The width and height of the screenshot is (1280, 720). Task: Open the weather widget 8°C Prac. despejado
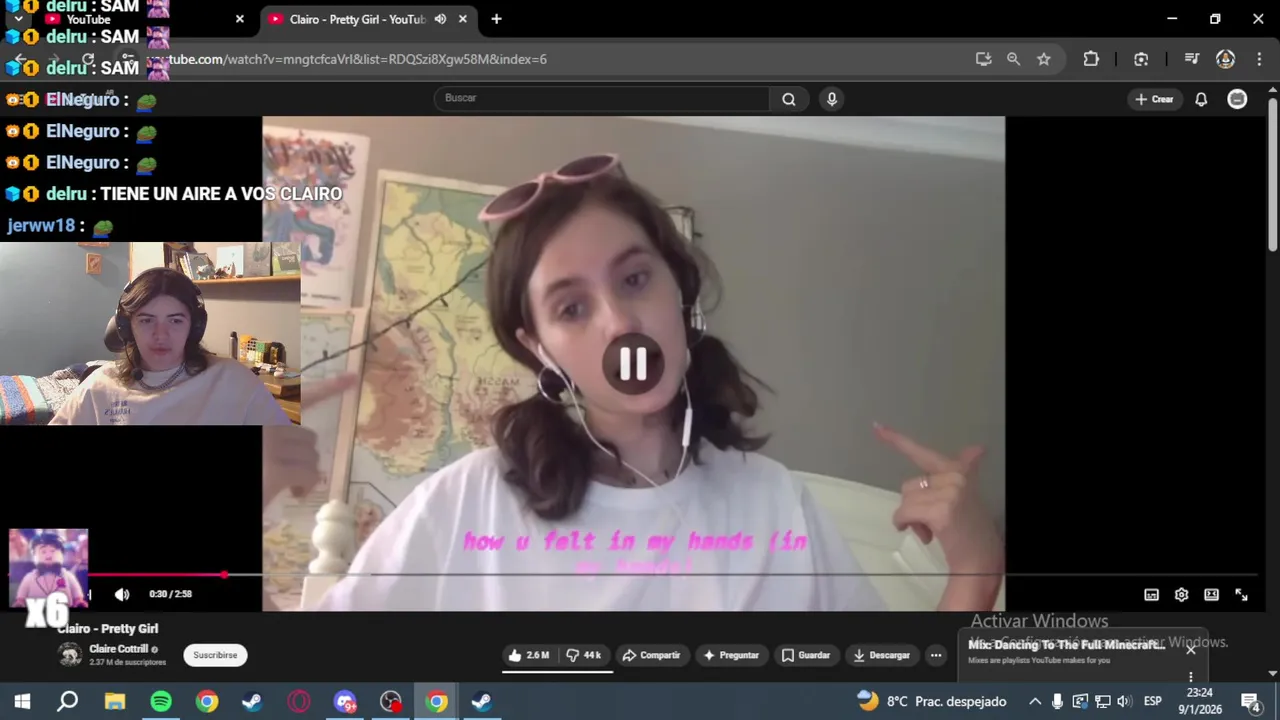[x=932, y=701]
